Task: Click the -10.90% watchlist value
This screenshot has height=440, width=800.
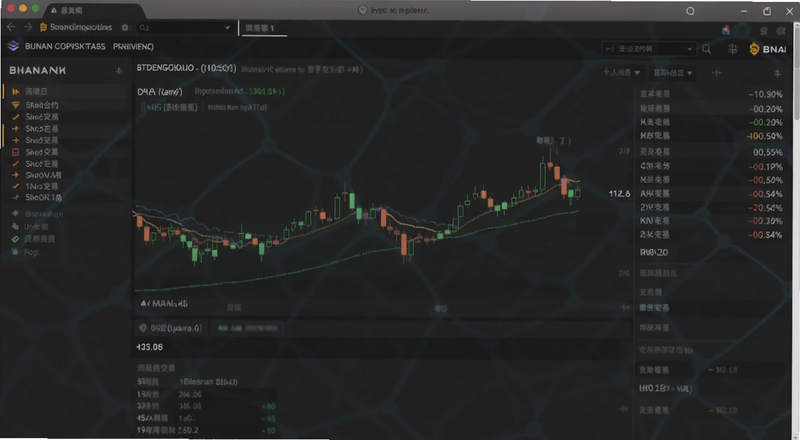Action: point(765,94)
